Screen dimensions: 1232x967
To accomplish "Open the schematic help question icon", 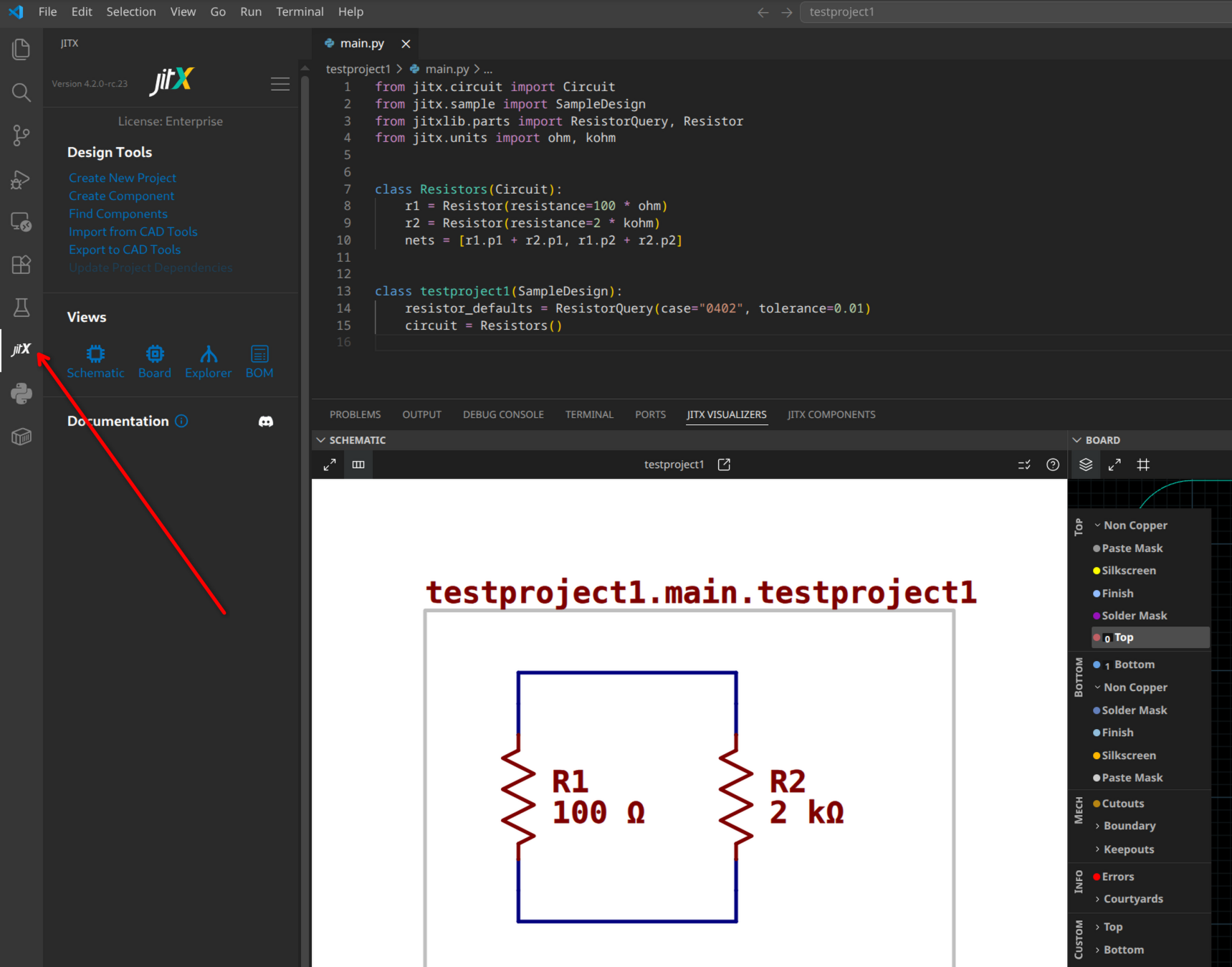I will [x=1053, y=465].
